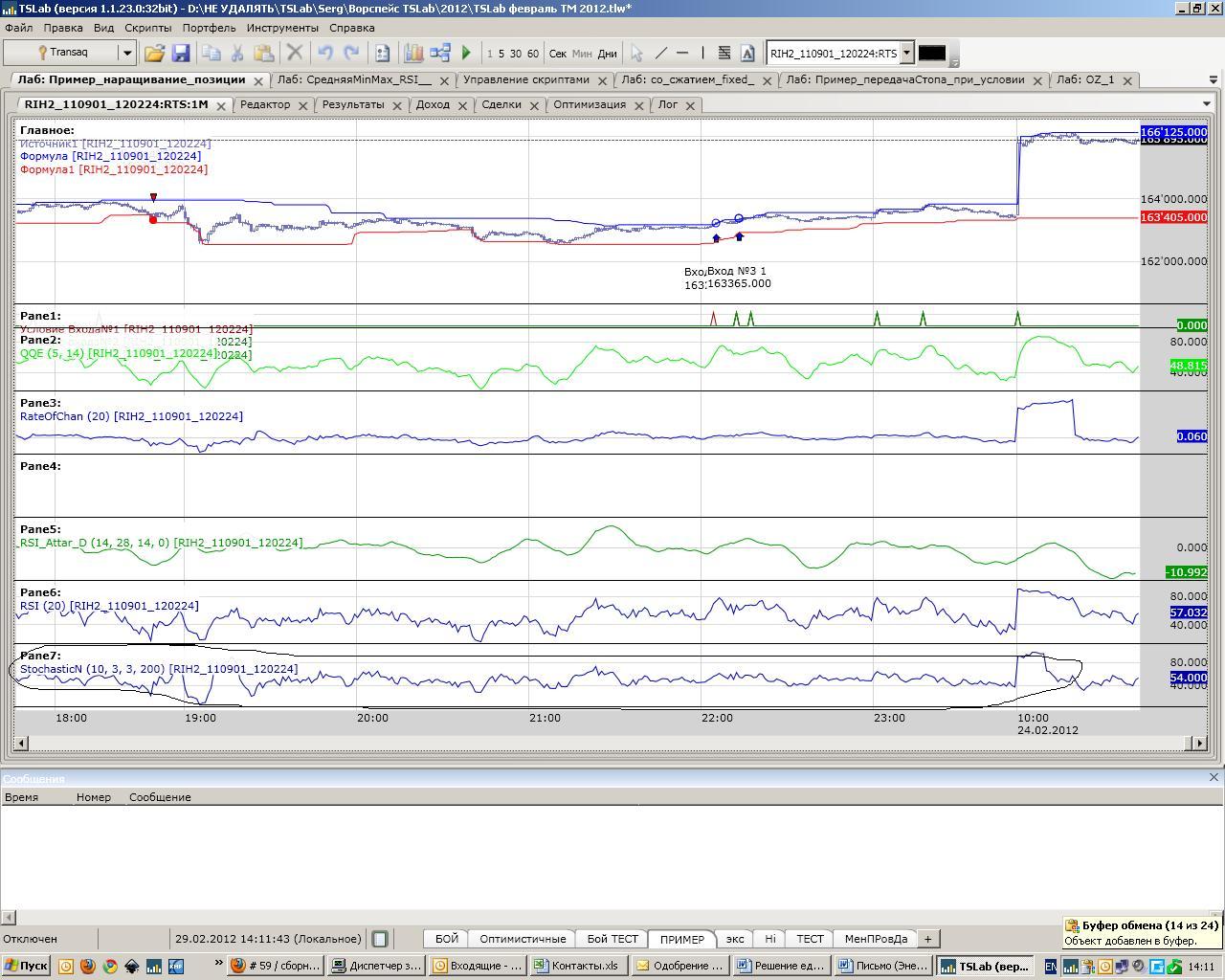Set the 30 interval timeframe

coord(516,54)
